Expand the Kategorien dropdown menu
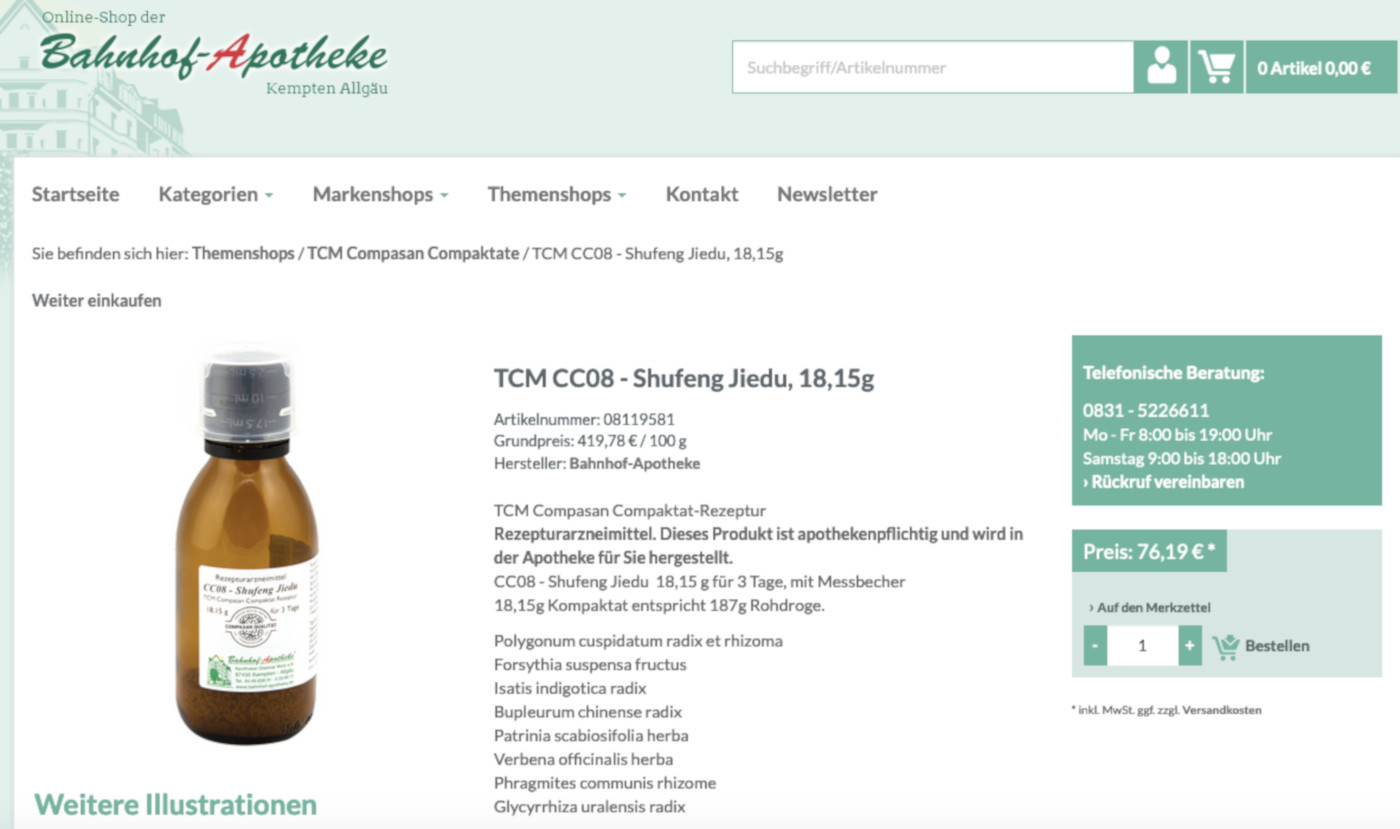 click(x=216, y=194)
